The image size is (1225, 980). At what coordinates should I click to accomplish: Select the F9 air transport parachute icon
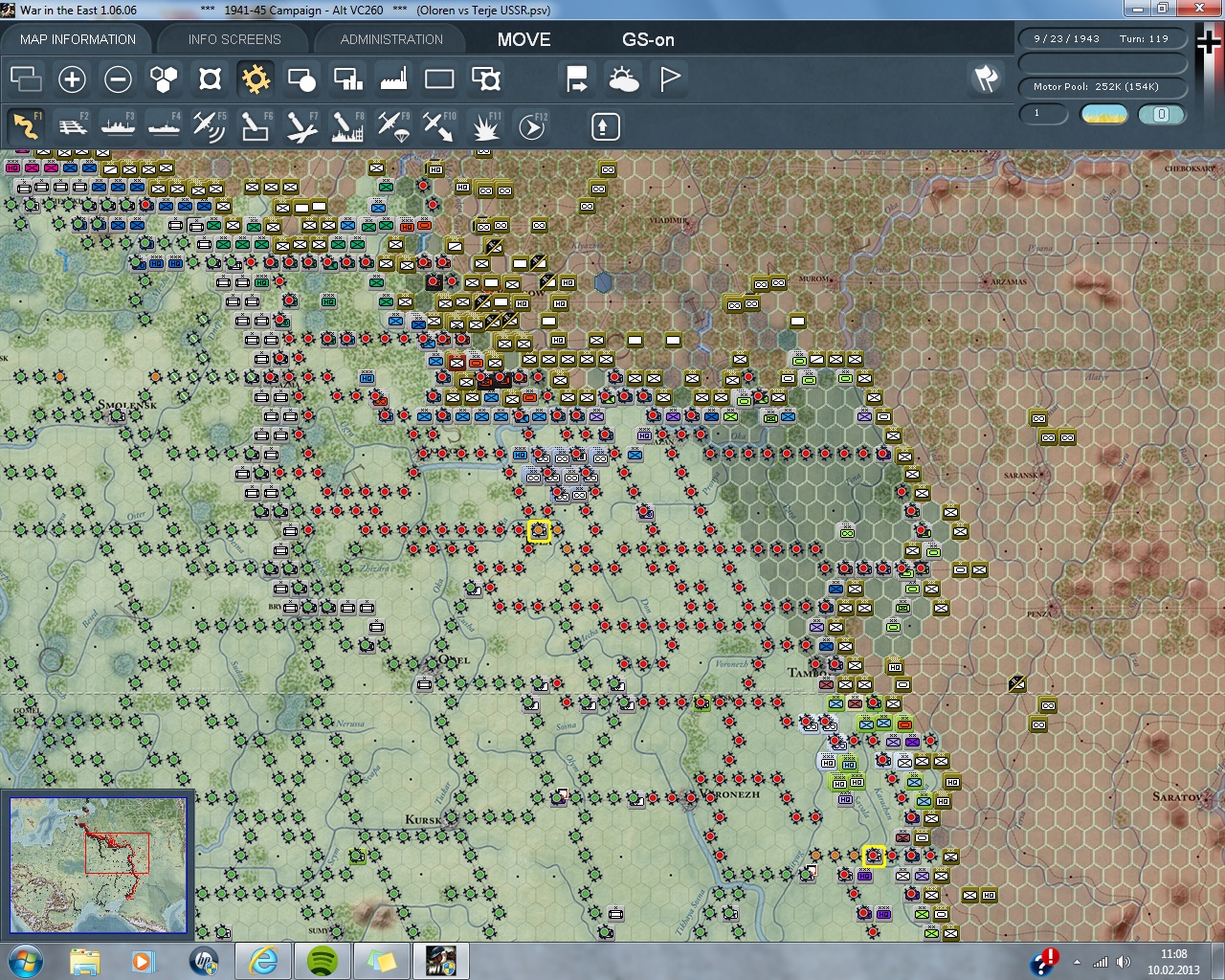pos(393,126)
